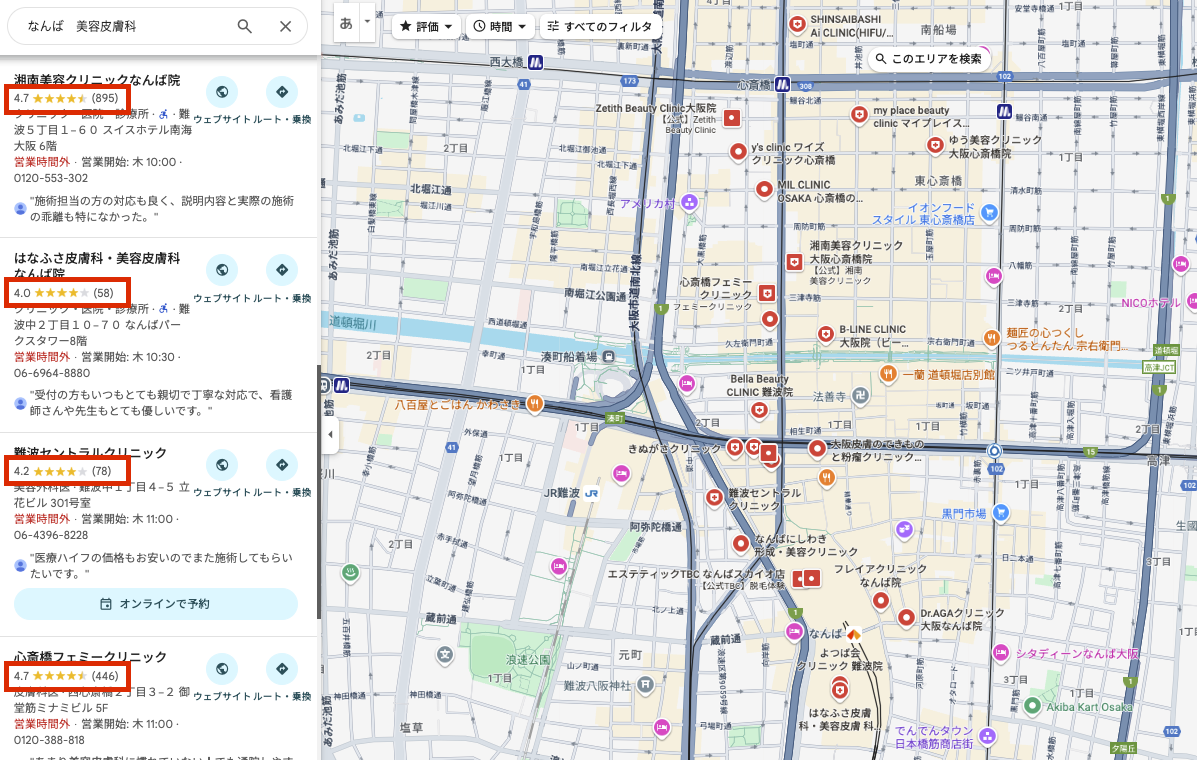This screenshot has width=1197, height=760.
Task: Click 八百屋とごはん かわさき restaurant icon
Action: click(x=534, y=404)
